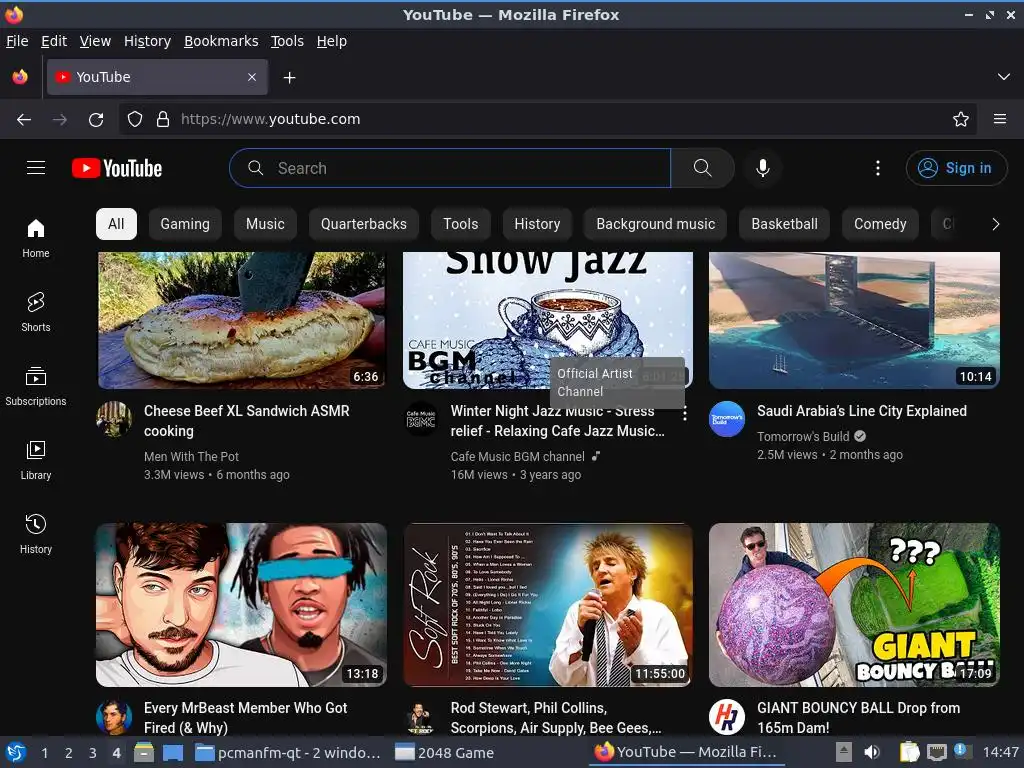Open action menu for Winter Night Jazz video

pyautogui.click(x=684, y=413)
